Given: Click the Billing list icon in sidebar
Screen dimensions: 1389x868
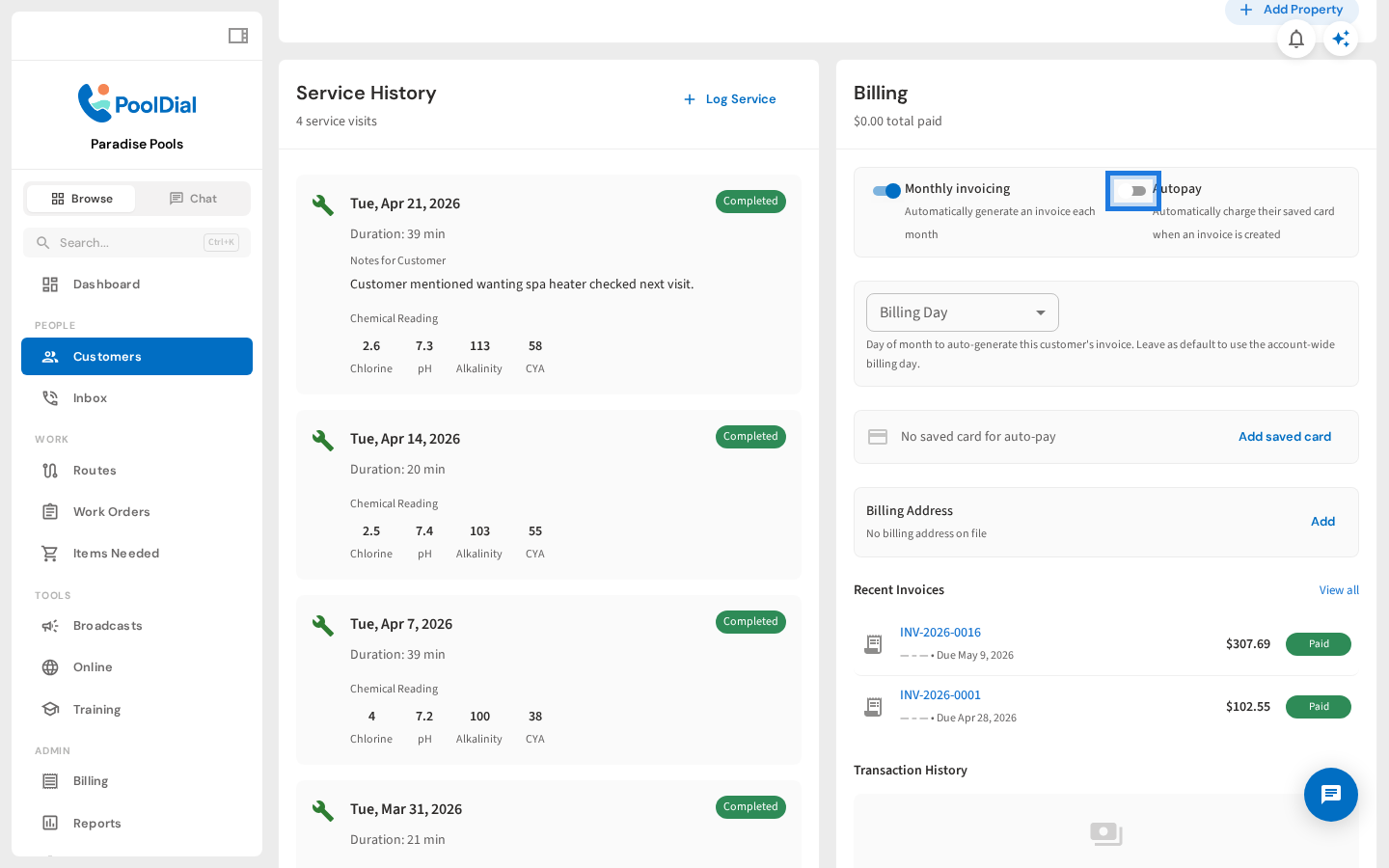Looking at the screenshot, I should click(50, 781).
